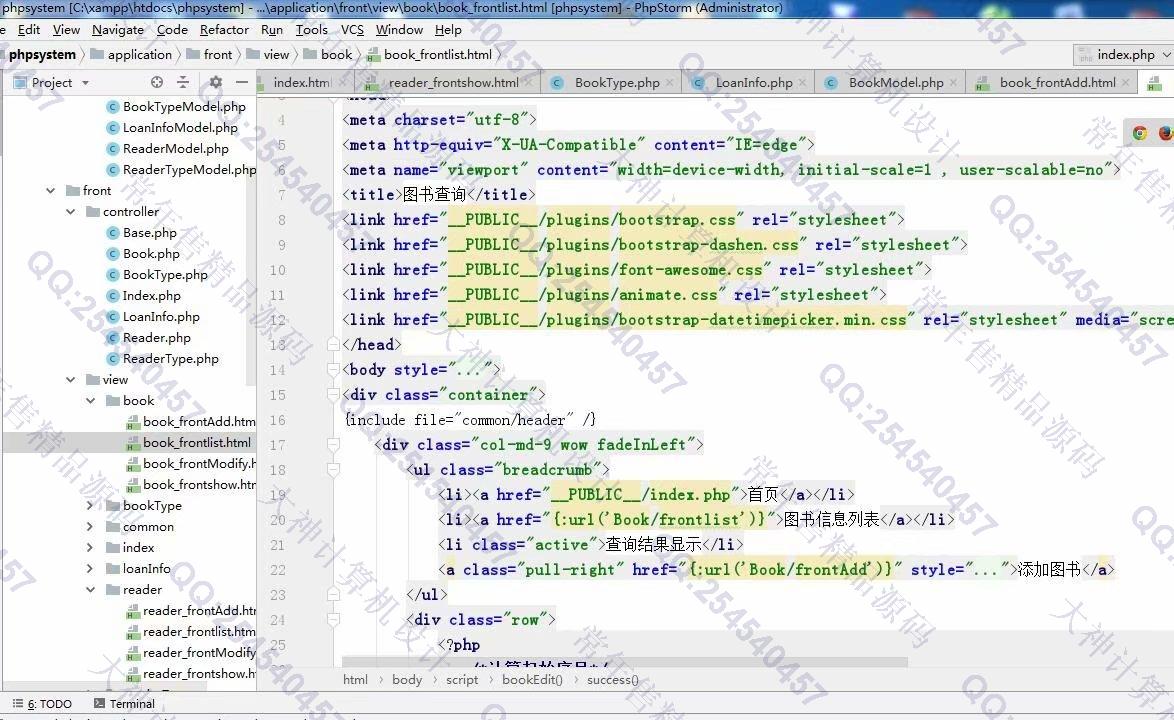Image resolution: width=1174 pixels, height=720 pixels.
Task: Fold the container div at line 15
Action: tap(333, 395)
